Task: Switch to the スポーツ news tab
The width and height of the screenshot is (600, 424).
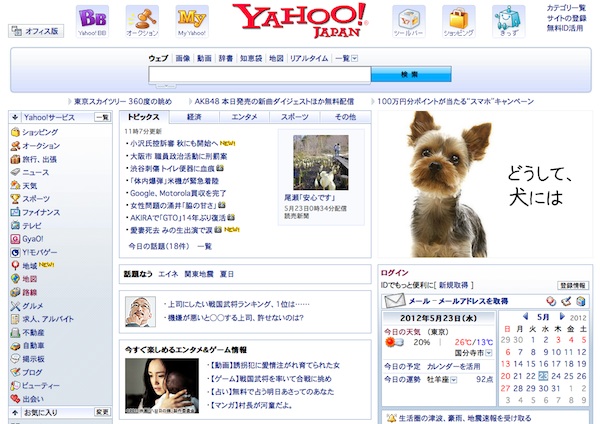Action: (x=295, y=118)
